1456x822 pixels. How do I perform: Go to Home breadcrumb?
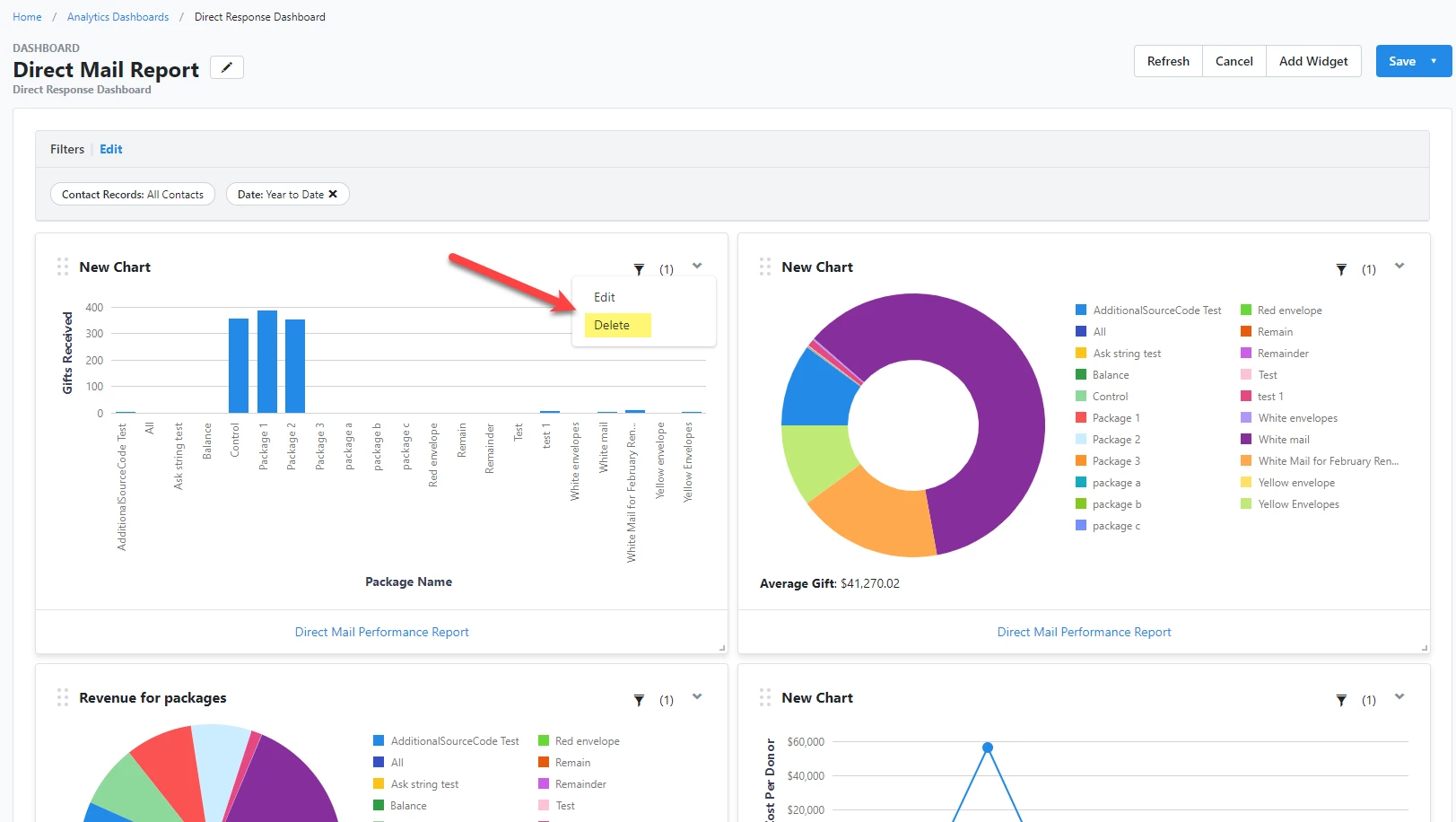[27, 17]
